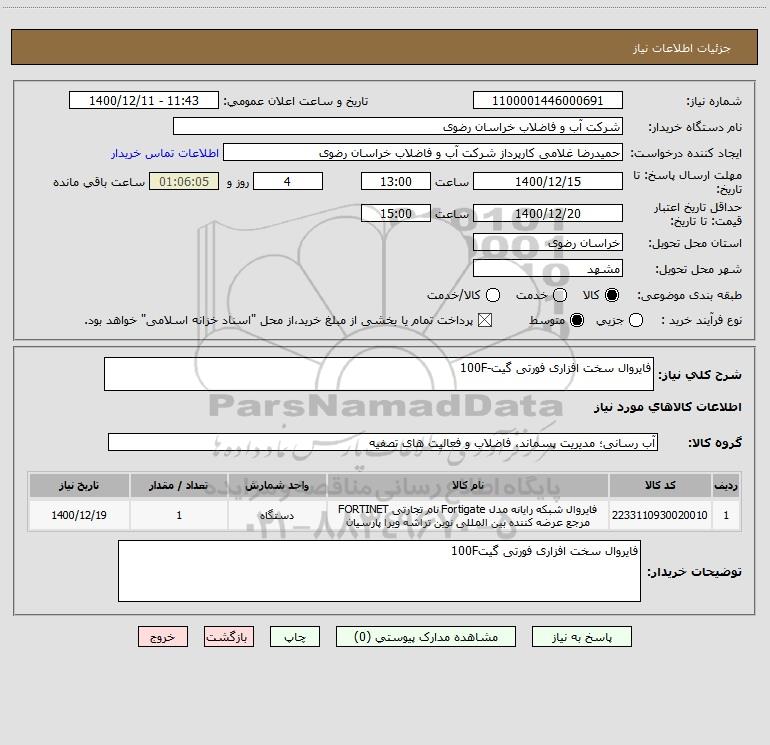Image resolution: width=770 pixels, height=745 pixels.
Task: Click the جزئیات اطلاعات نیاز header title
Action: pyautogui.click(x=682, y=48)
